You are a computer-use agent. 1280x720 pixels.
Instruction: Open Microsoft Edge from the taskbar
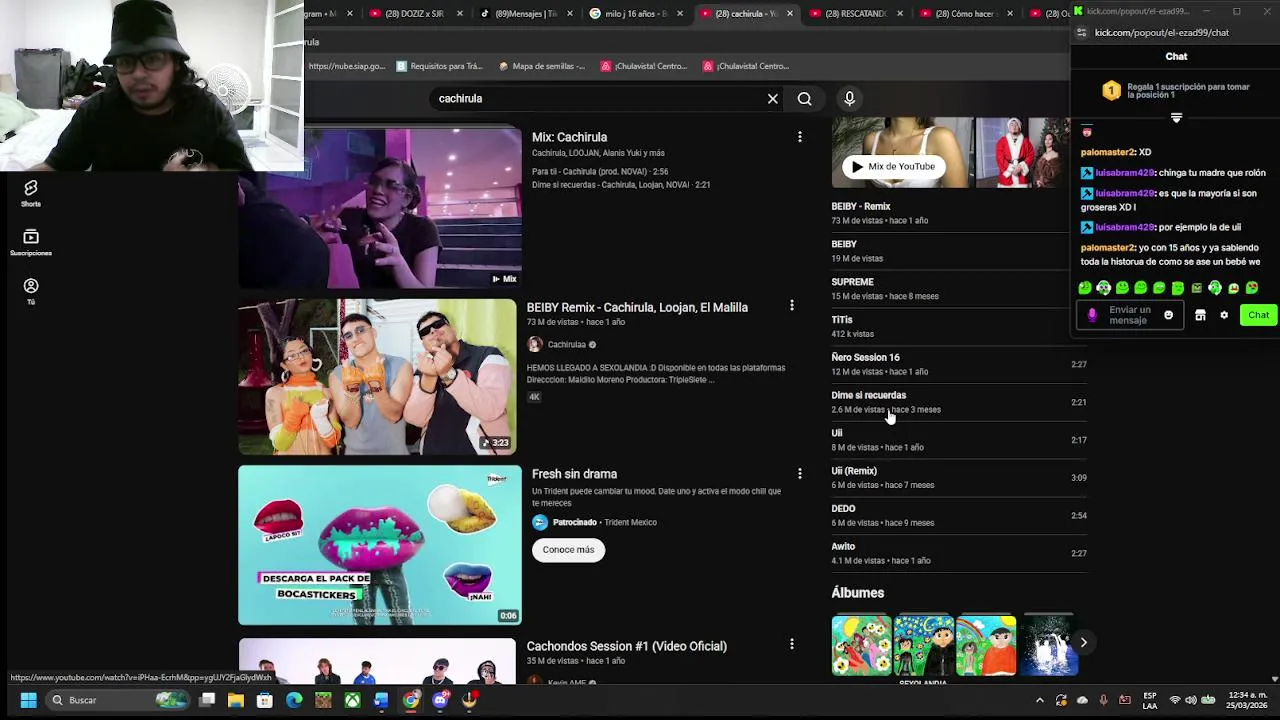(x=294, y=700)
